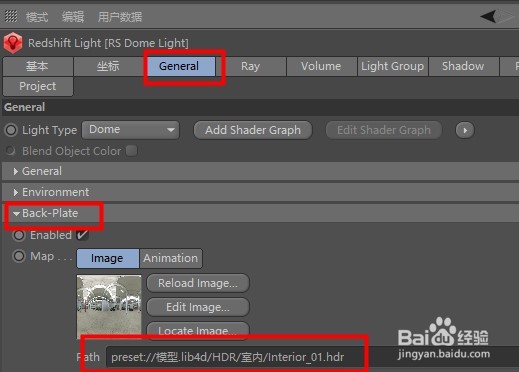Click the back navigation arrow
Image resolution: width=519 pixels, height=372 pixels.
(489, 17)
